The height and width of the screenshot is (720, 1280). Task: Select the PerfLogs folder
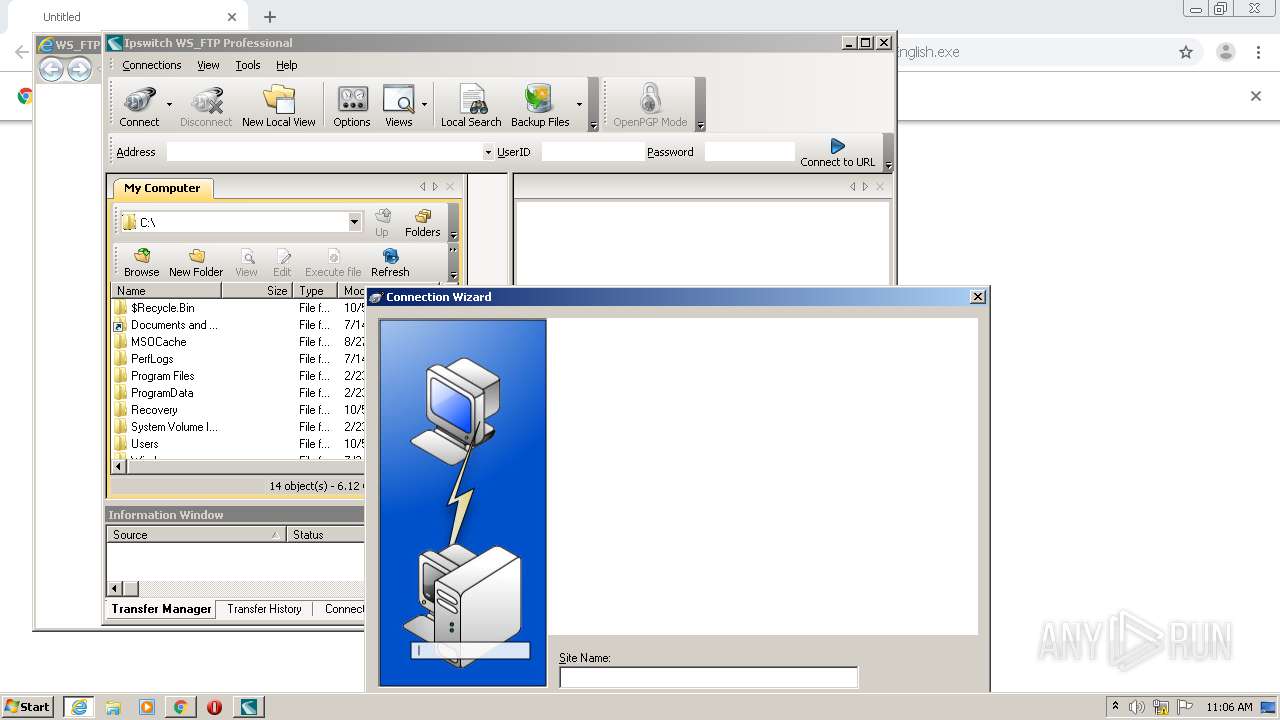tap(152, 359)
